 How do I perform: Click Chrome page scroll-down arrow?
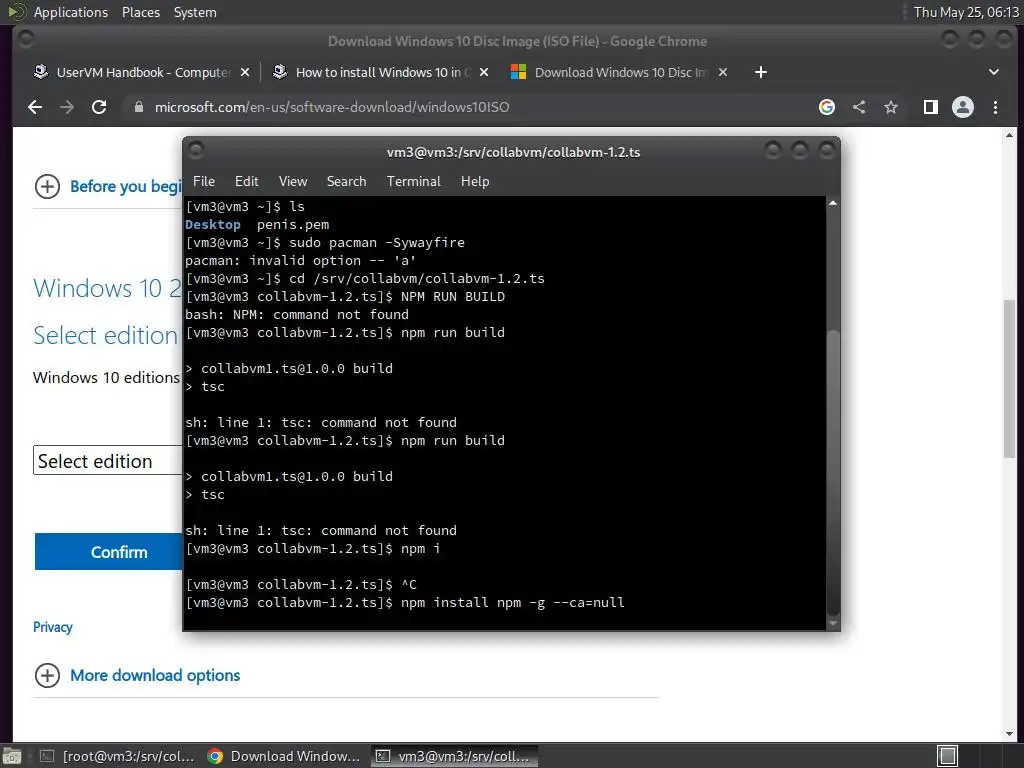point(1010,734)
